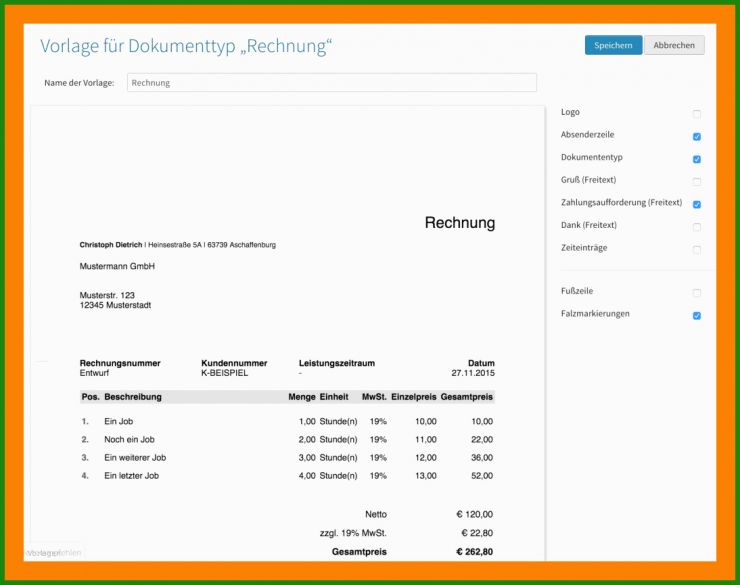
Task: Click the Netto amount '€ 120,00'
Action: point(474,514)
